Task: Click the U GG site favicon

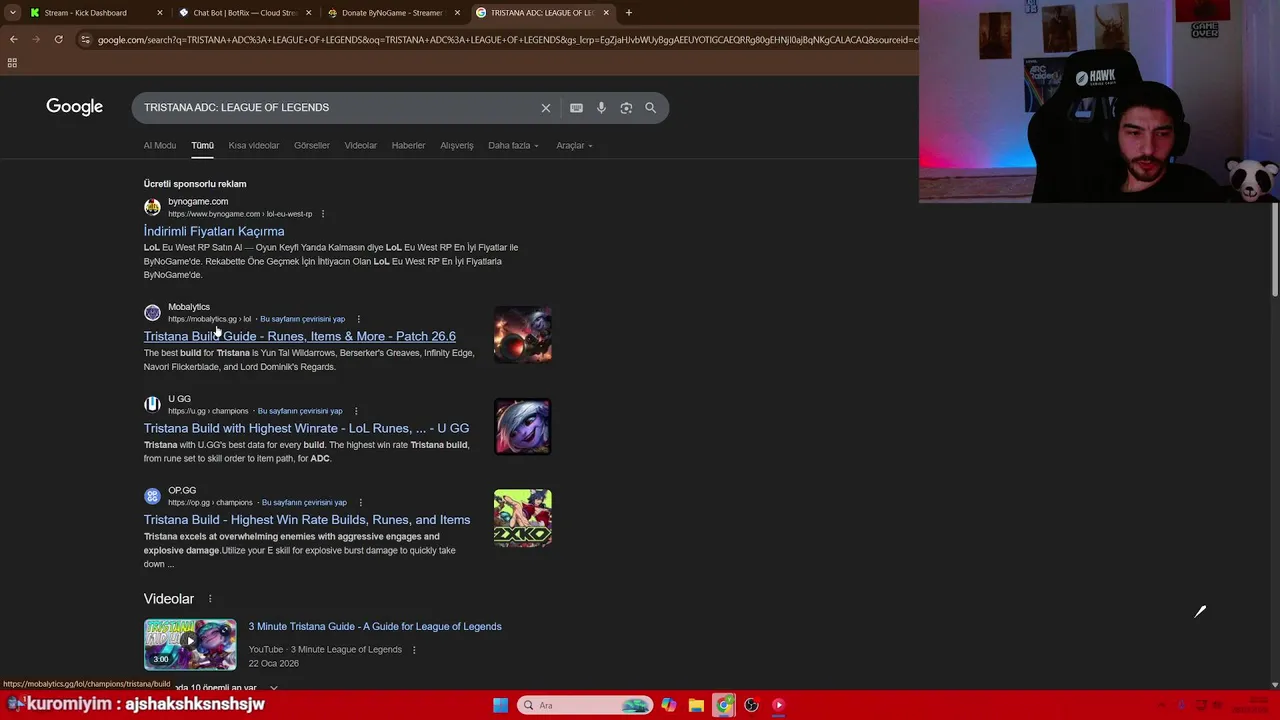Action: [x=152, y=404]
